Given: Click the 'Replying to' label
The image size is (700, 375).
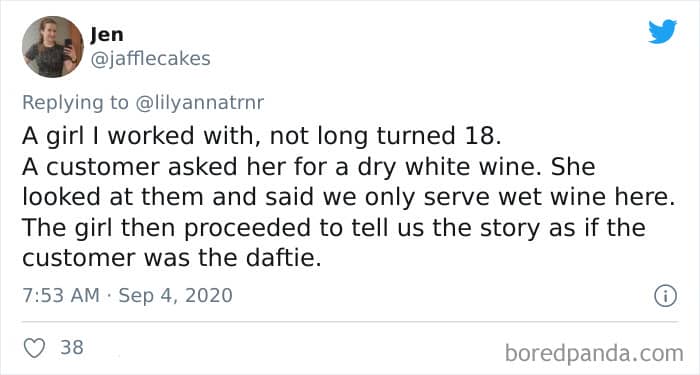Looking at the screenshot, I should [75, 103].
